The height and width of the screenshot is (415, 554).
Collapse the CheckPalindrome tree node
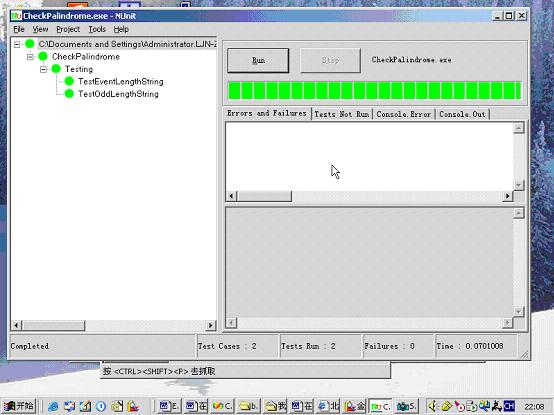pos(30,57)
